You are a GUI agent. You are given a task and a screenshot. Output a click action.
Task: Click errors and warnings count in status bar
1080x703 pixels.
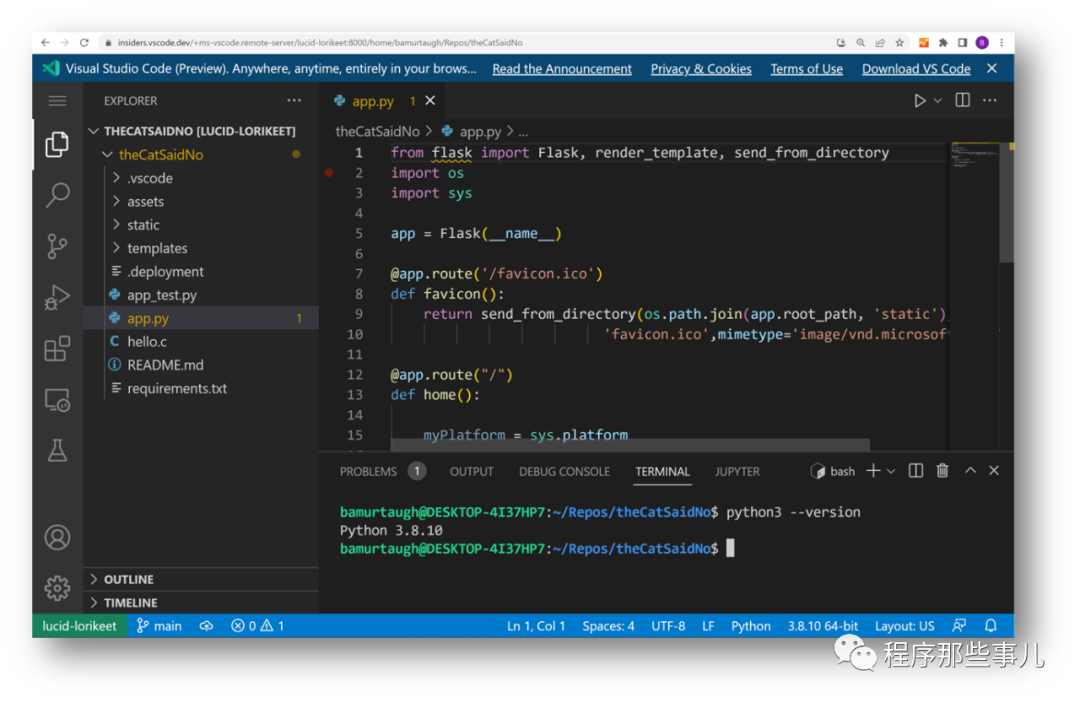pyautogui.click(x=258, y=626)
